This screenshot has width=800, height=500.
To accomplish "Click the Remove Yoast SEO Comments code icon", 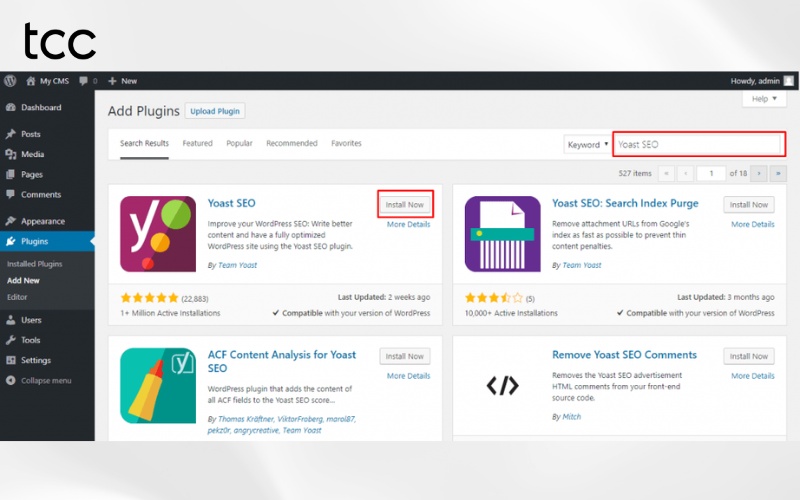I will pyautogui.click(x=503, y=386).
